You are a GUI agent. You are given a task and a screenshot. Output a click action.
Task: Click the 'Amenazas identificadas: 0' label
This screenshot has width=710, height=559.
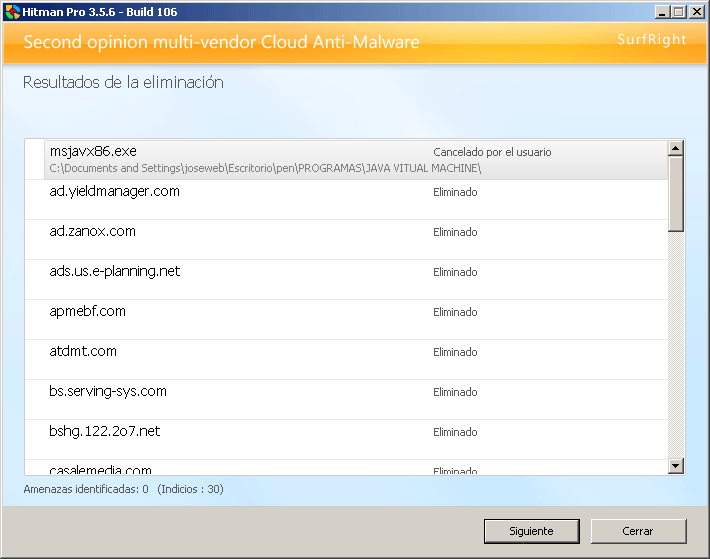tap(86, 489)
